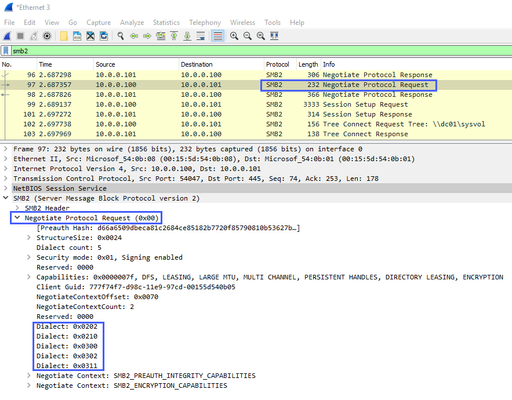
Task: Open the Analyze menu
Action: [x=132, y=22]
